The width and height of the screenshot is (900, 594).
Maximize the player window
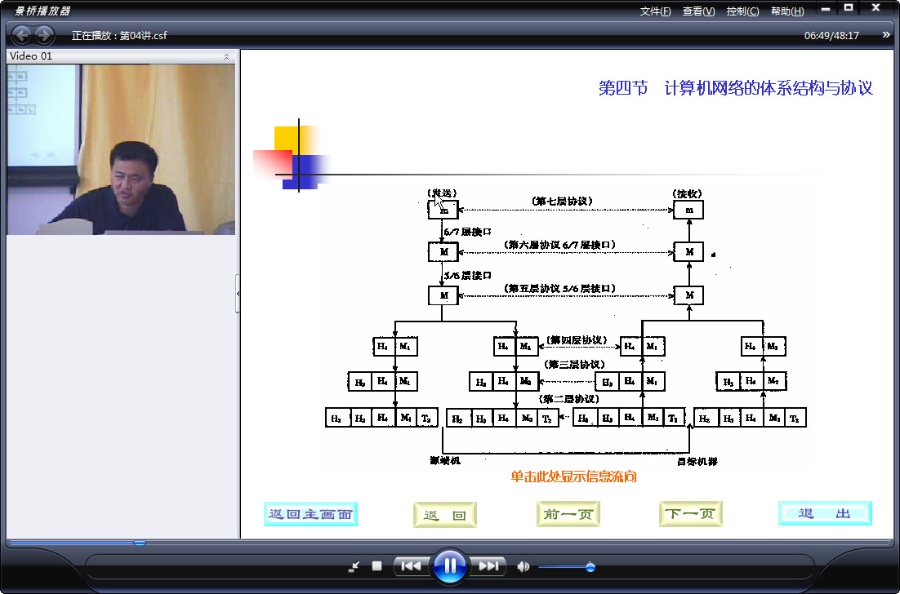tap(848, 8)
